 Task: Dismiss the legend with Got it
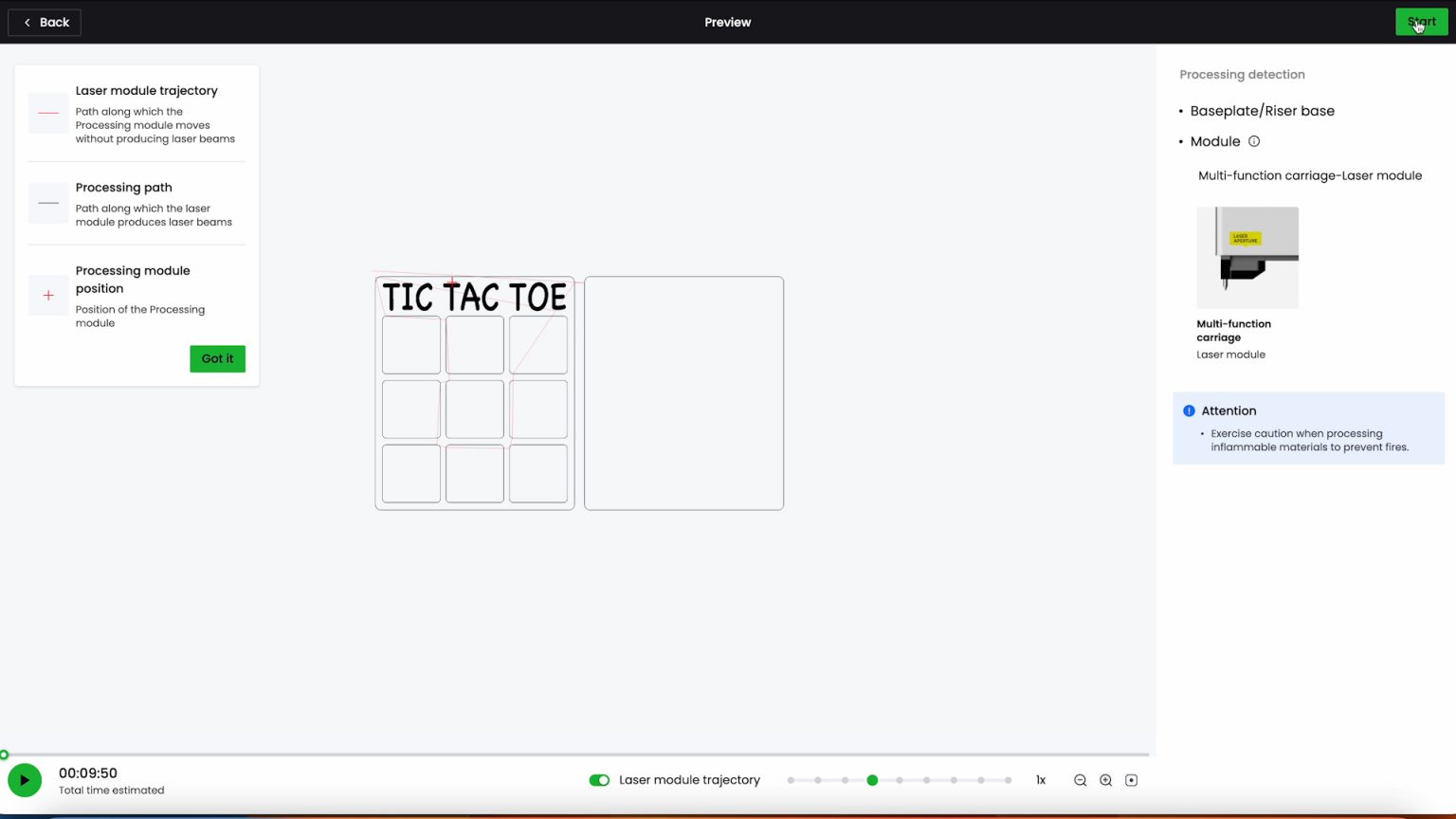(217, 358)
